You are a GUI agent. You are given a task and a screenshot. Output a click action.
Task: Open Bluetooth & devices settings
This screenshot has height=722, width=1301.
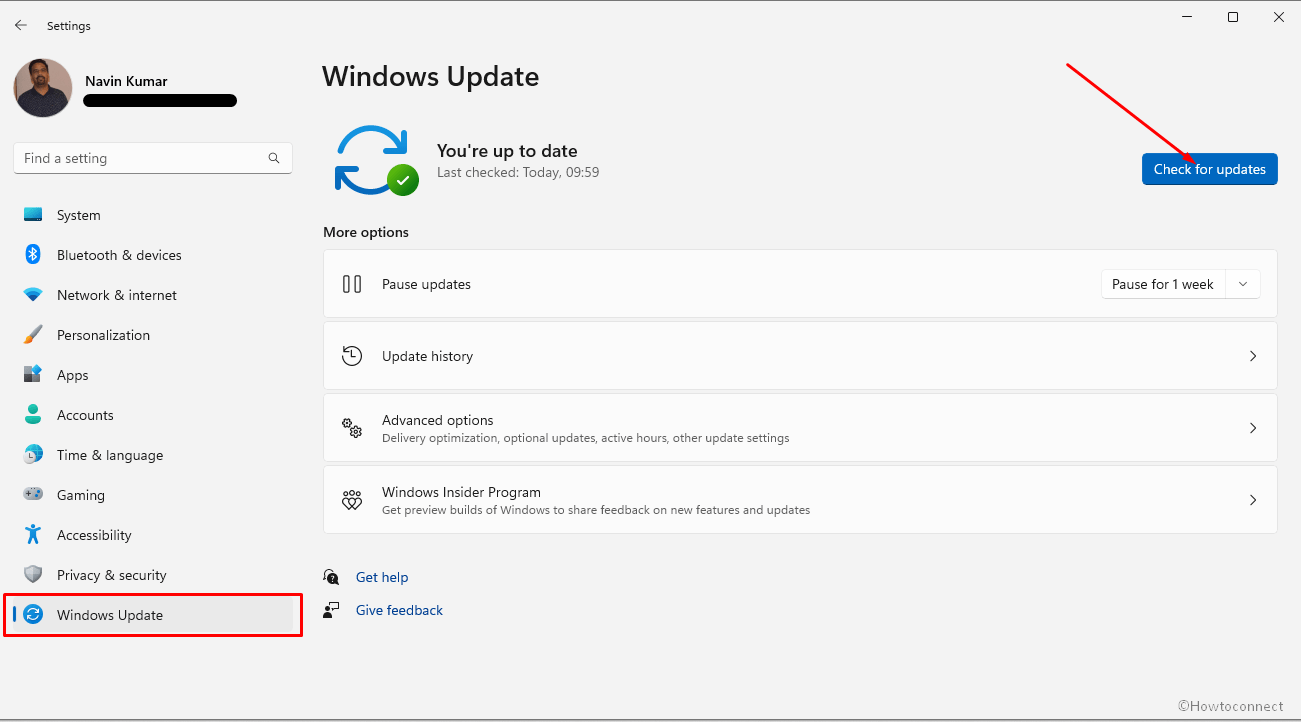[153, 255]
